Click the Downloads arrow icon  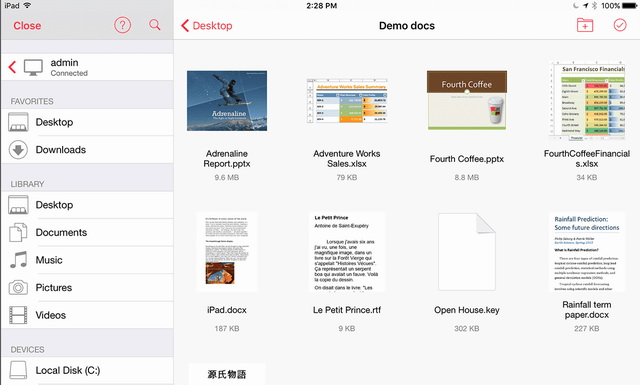point(18,150)
